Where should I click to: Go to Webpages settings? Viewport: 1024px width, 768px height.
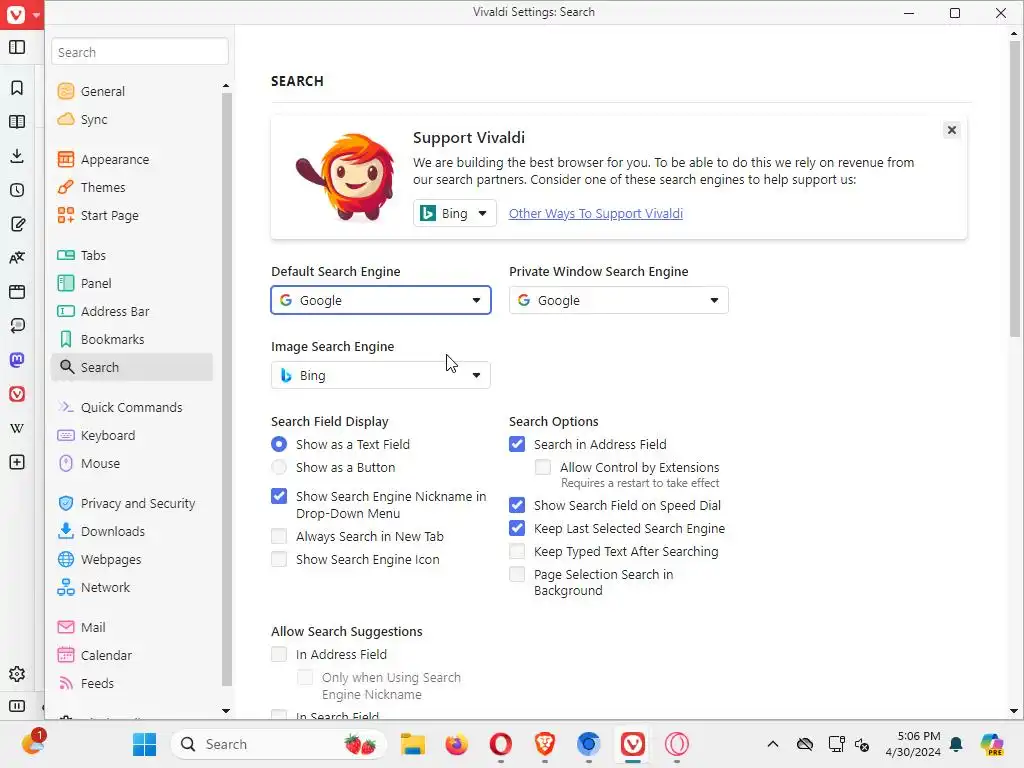point(110,560)
